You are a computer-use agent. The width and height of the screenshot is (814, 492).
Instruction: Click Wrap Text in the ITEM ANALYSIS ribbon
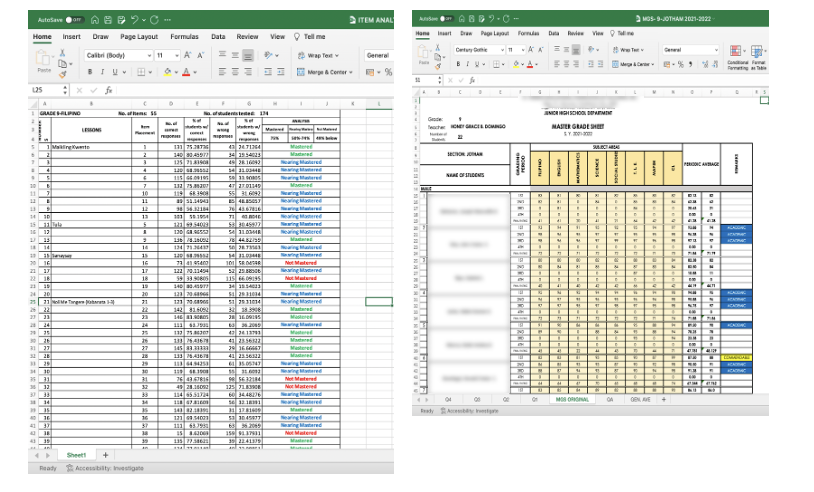point(318,56)
